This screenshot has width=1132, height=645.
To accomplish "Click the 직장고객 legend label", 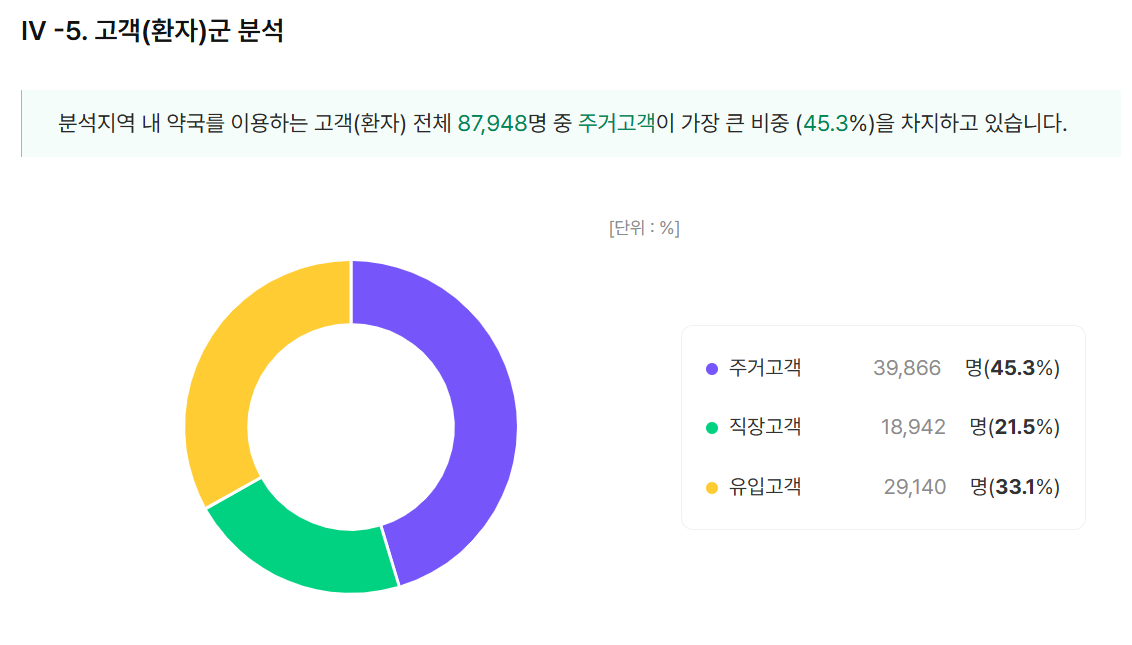I will pyautogui.click(x=765, y=428).
